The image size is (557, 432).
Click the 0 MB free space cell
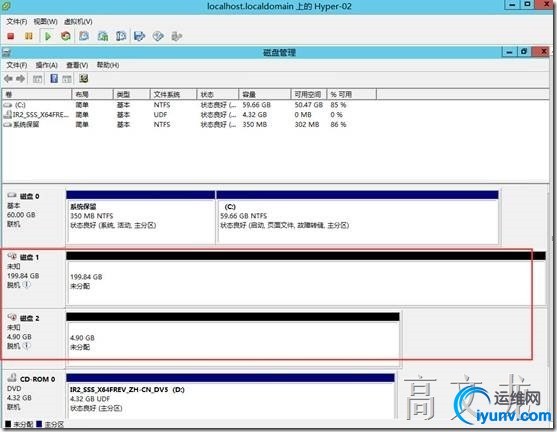point(303,115)
